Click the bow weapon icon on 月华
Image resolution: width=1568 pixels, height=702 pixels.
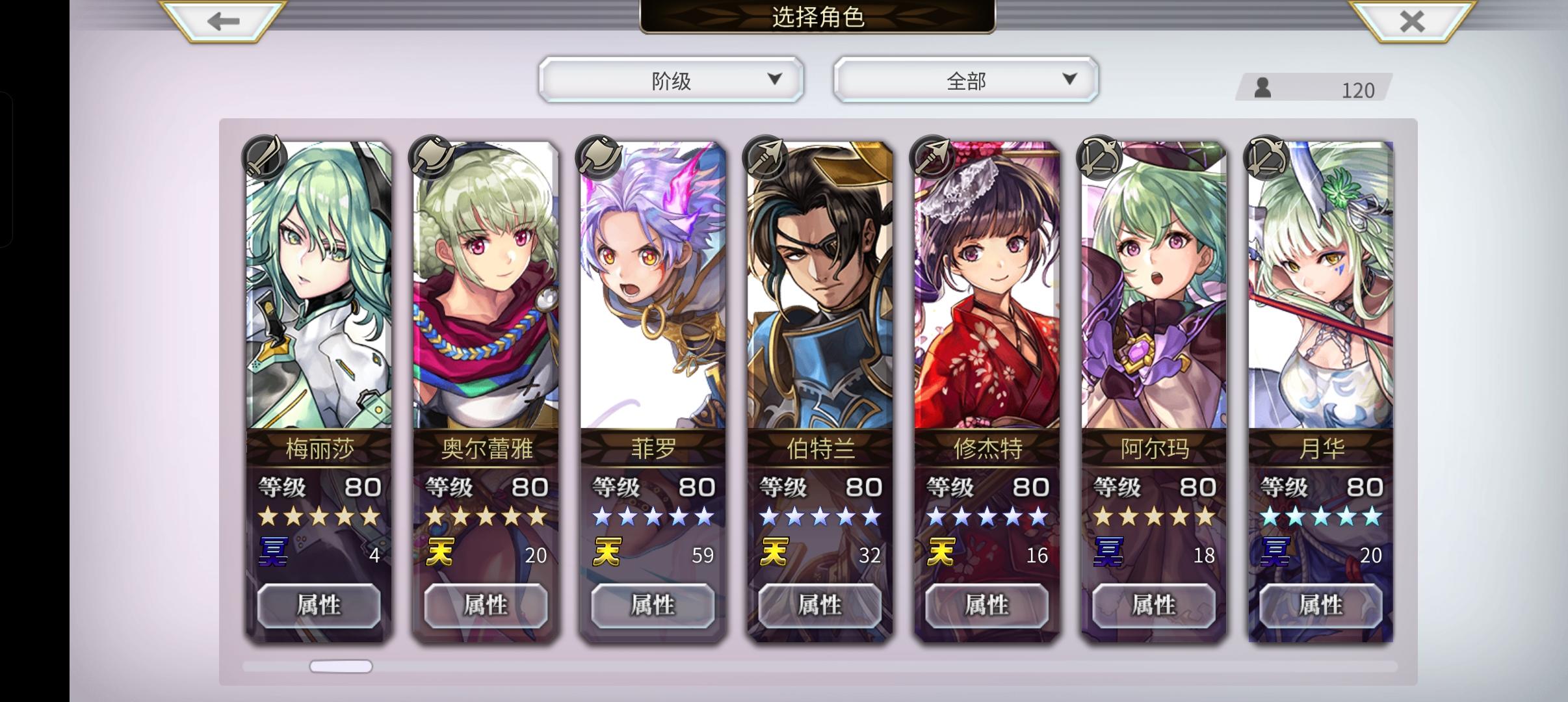pyautogui.click(x=1266, y=158)
